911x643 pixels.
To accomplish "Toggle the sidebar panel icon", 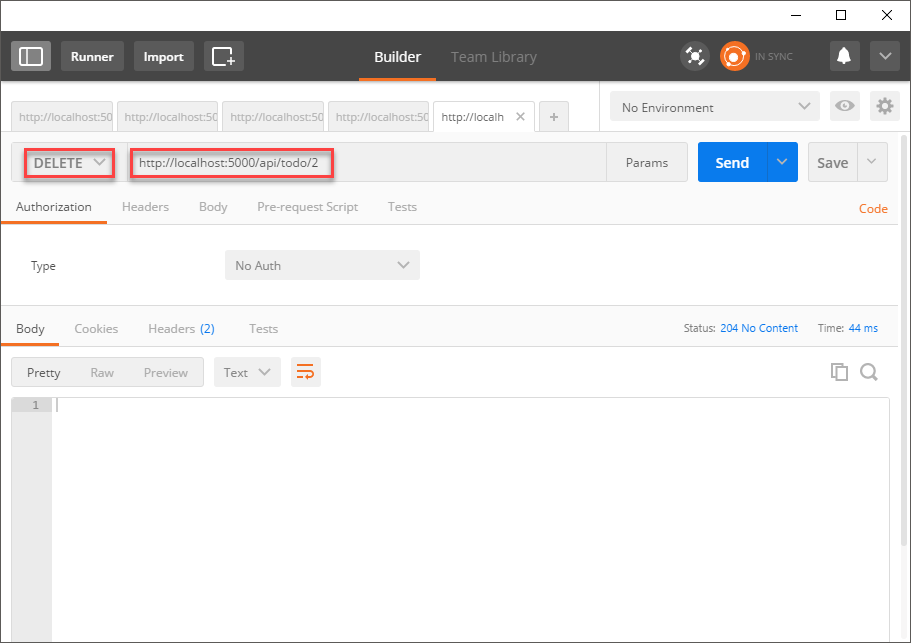I will (x=31, y=56).
